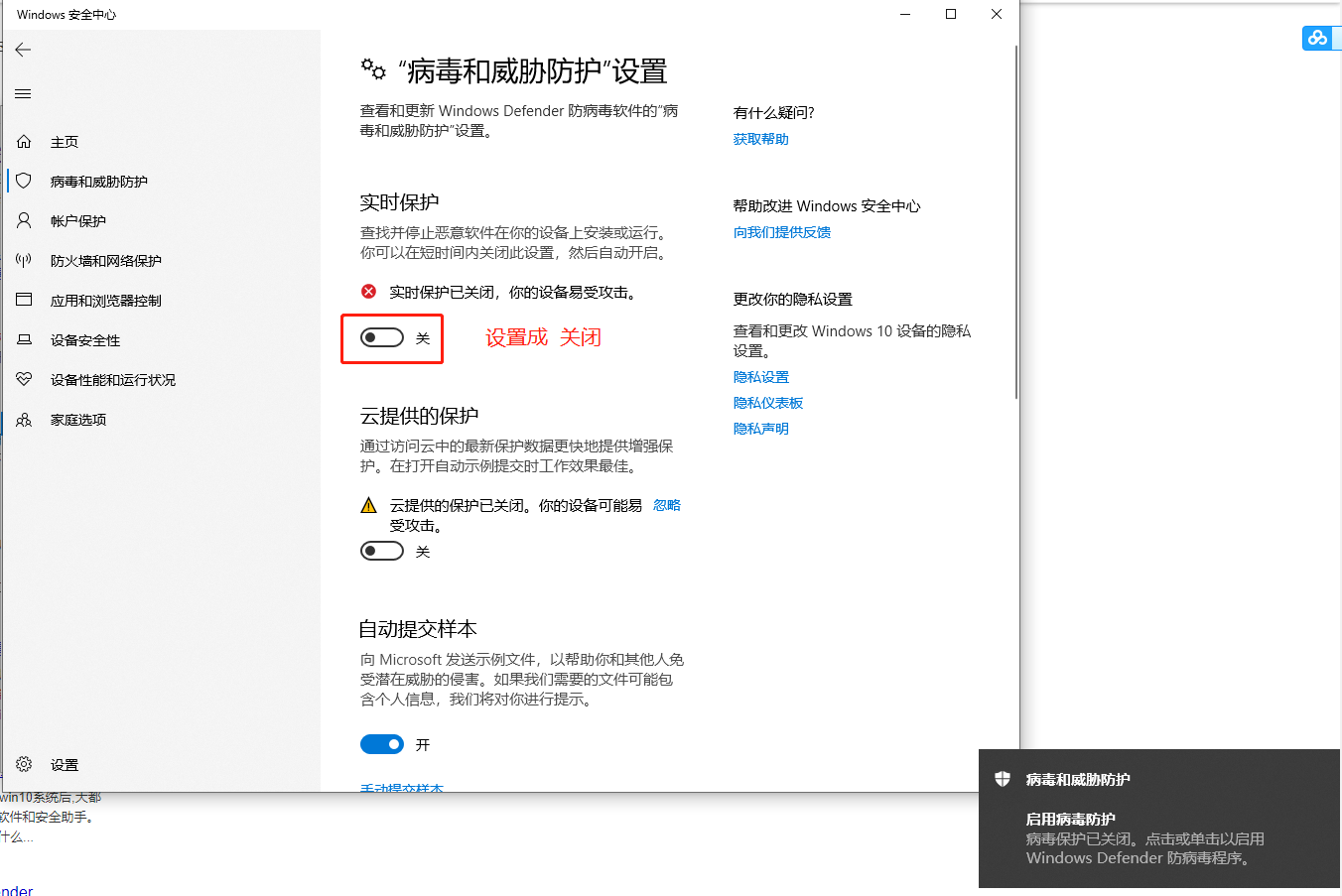The height and width of the screenshot is (896, 1342).
Task: Close the Windows 安全中心 window
Action: coord(997,14)
